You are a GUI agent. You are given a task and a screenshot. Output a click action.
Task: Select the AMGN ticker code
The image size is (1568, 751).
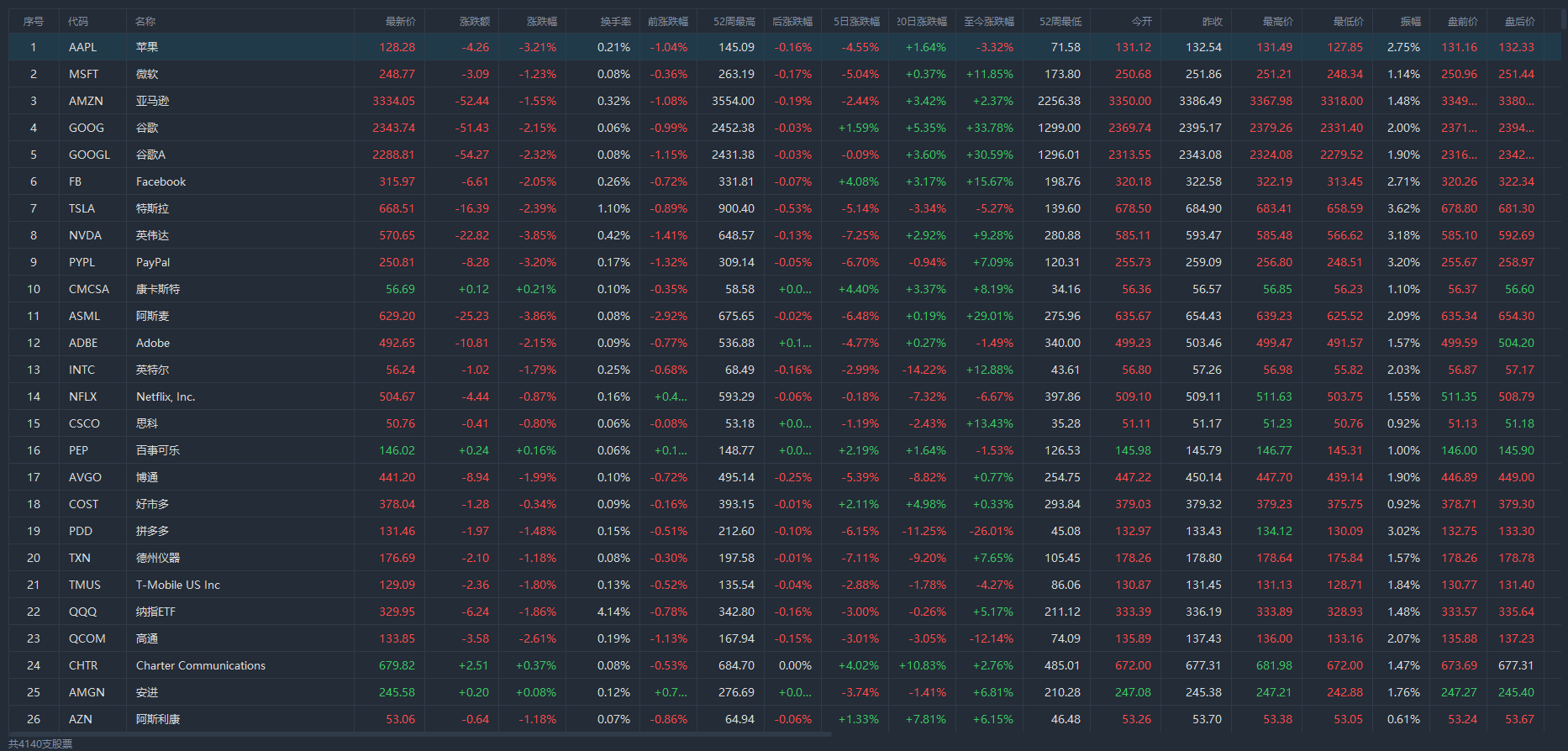87,692
